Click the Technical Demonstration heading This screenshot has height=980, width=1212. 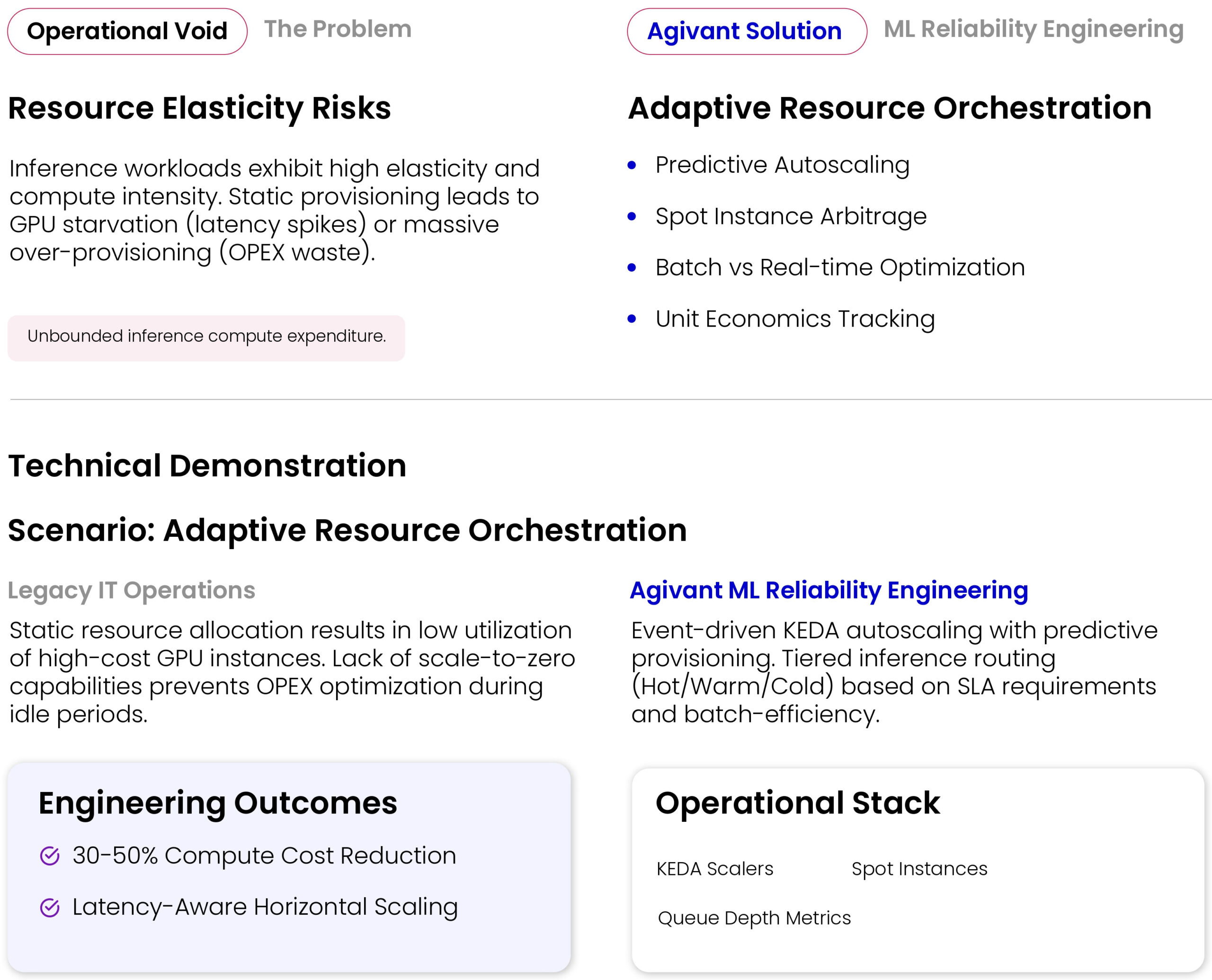coord(207,466)
